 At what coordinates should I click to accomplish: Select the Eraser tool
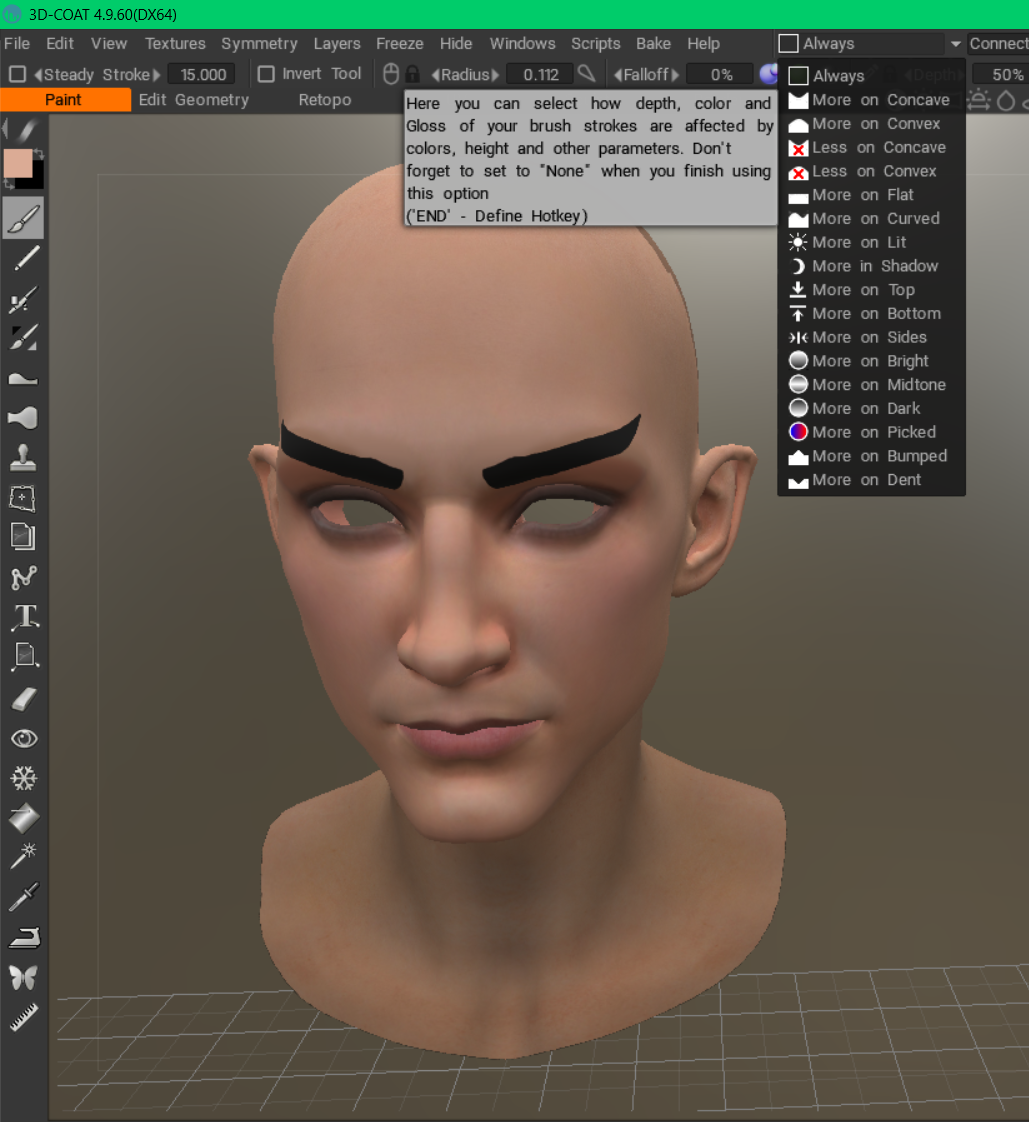[24, 699]
